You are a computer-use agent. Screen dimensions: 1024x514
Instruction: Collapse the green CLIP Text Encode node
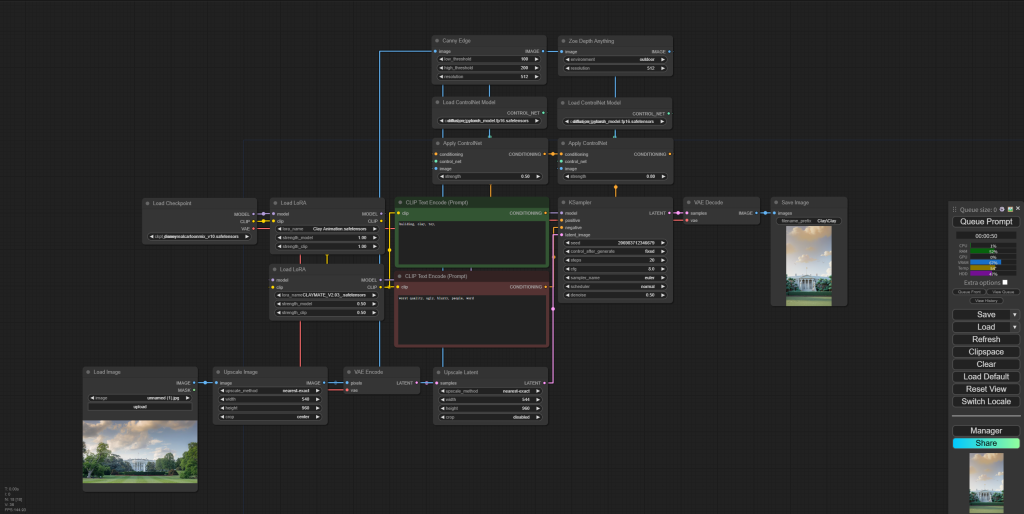point(400,202)
